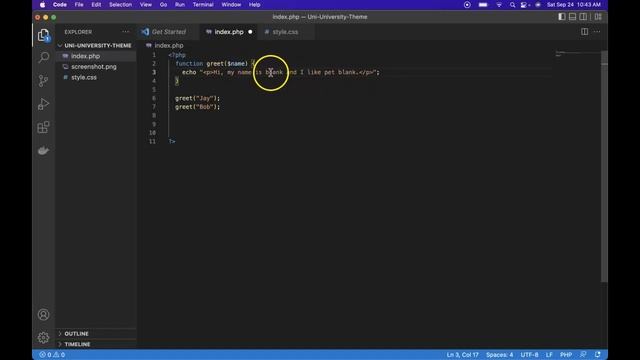Open the Wi-Fi menu bar icon

tap(499, 5)
